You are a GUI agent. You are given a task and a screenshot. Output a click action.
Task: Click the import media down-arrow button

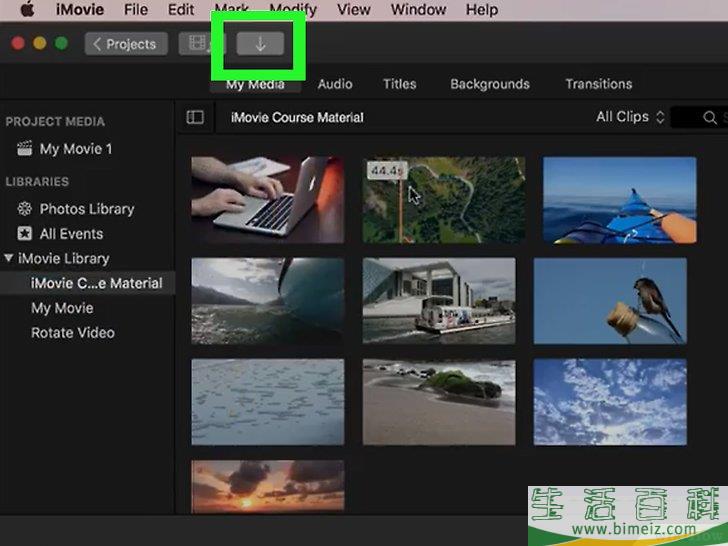click(260, 44)
